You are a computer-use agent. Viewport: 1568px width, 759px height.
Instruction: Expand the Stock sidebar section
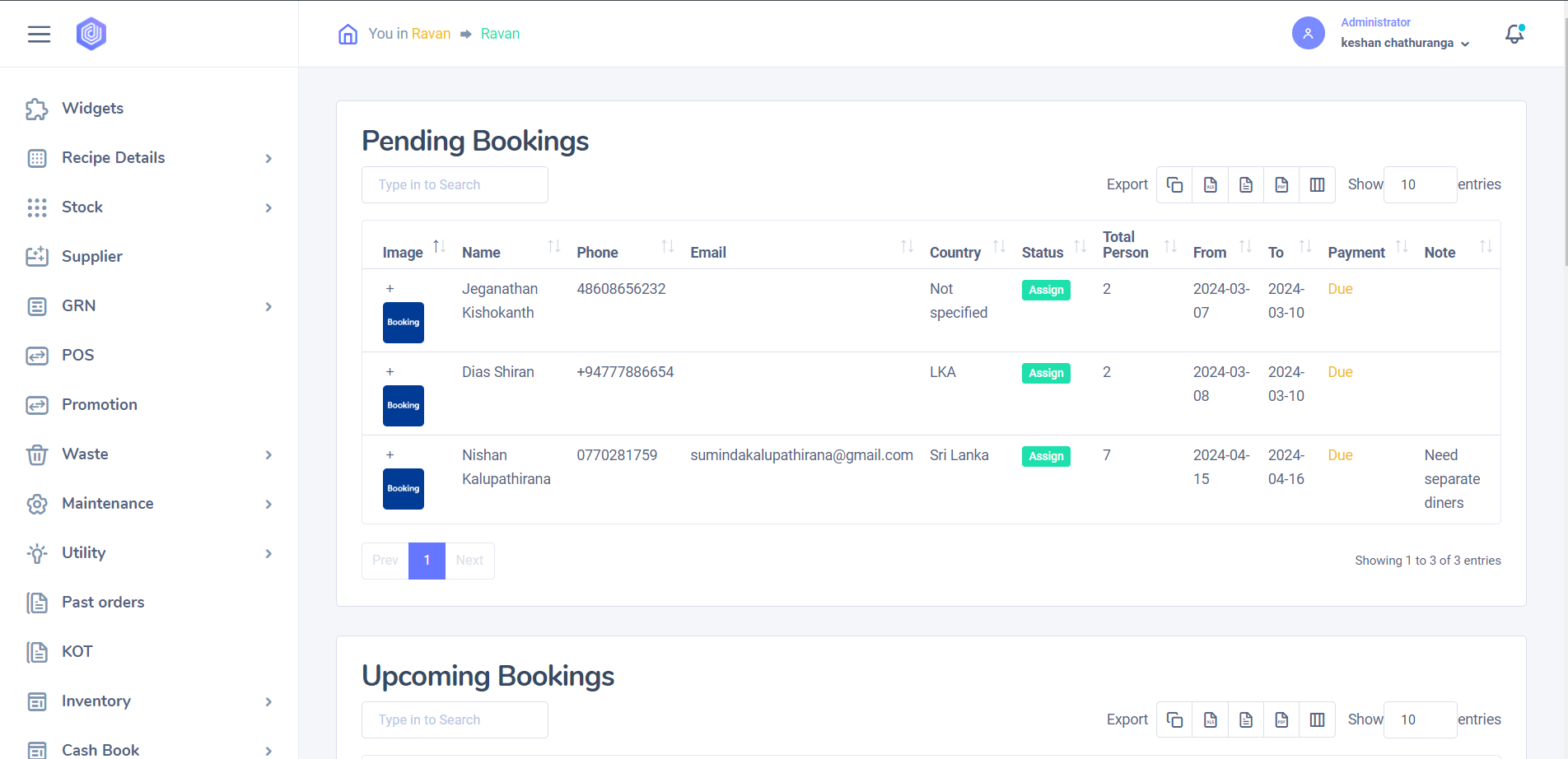tap(268, 207)
